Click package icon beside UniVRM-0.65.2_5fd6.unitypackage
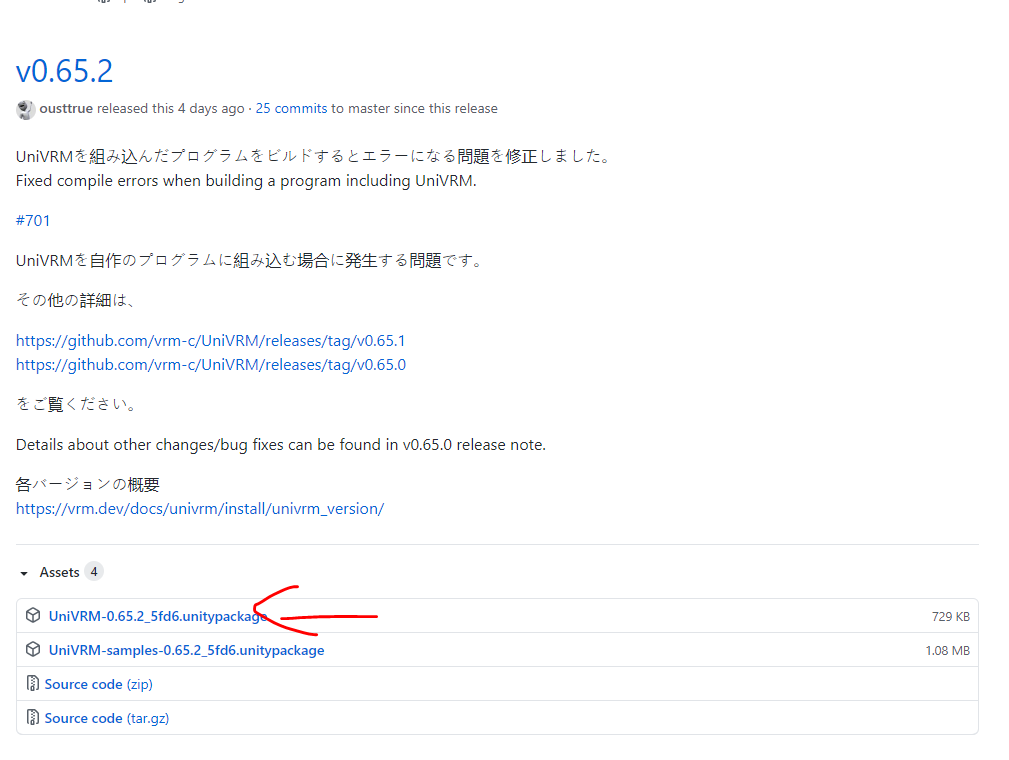 tap(33, 615)
